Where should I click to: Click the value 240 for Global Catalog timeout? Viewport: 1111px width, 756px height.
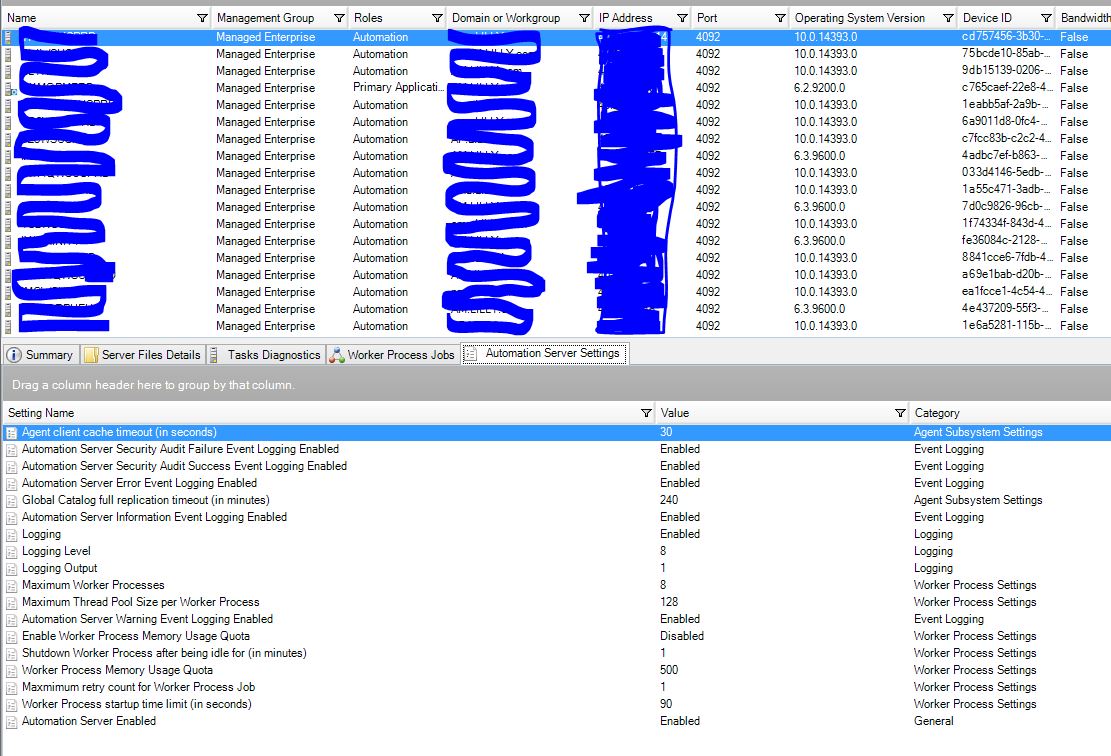point(669,500)
